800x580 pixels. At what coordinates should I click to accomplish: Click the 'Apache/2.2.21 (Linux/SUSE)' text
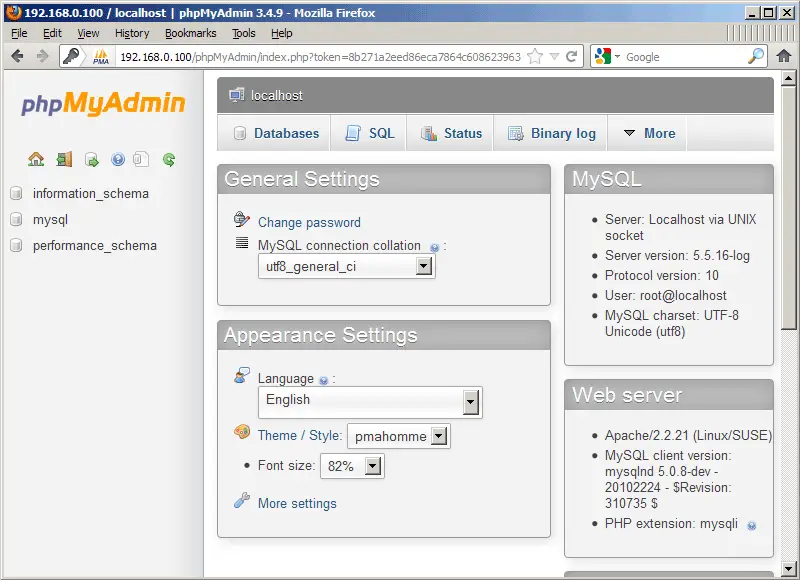(x=688, y=435)
